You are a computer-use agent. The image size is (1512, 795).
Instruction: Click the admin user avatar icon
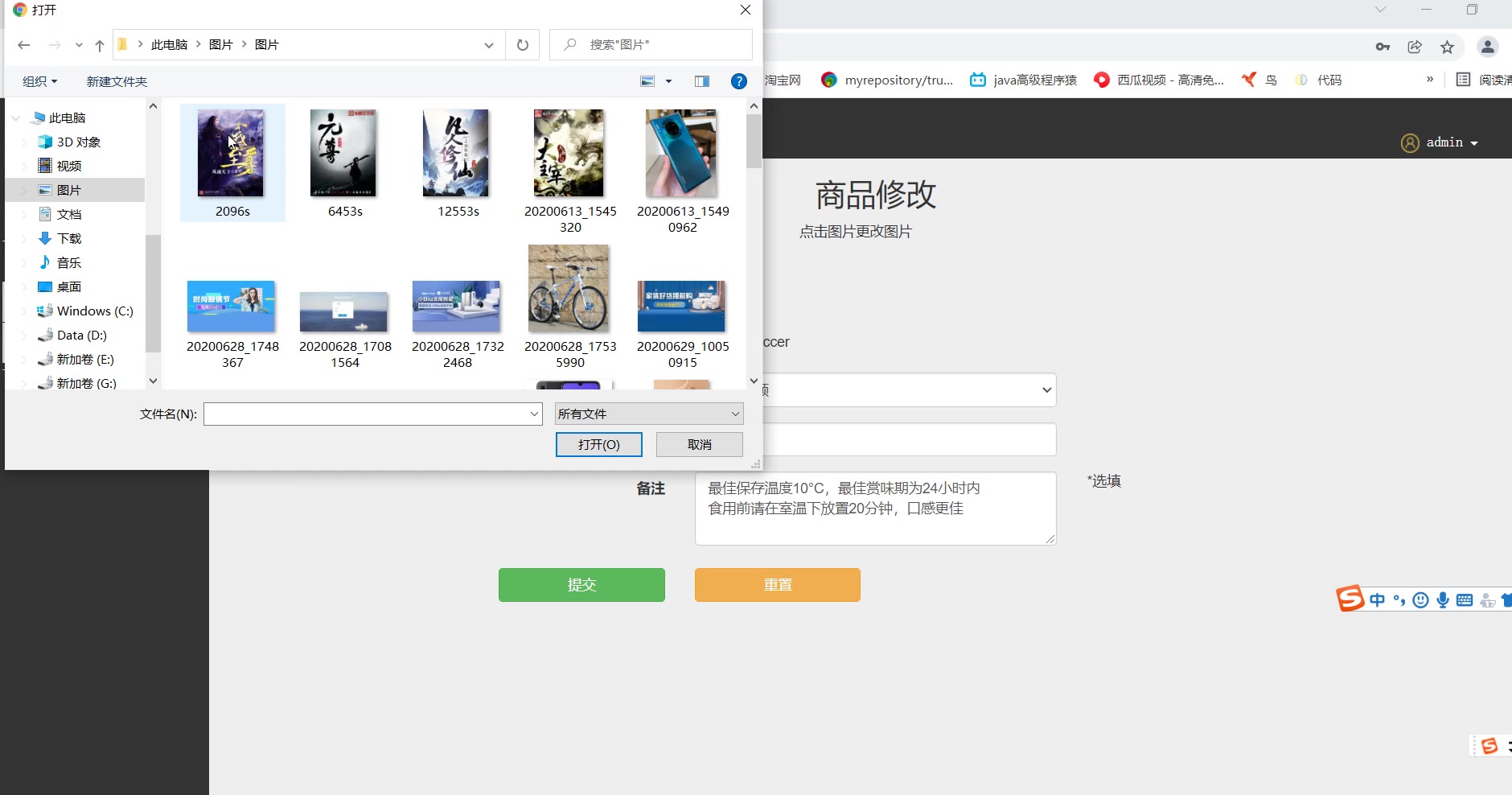point(1410,142)
